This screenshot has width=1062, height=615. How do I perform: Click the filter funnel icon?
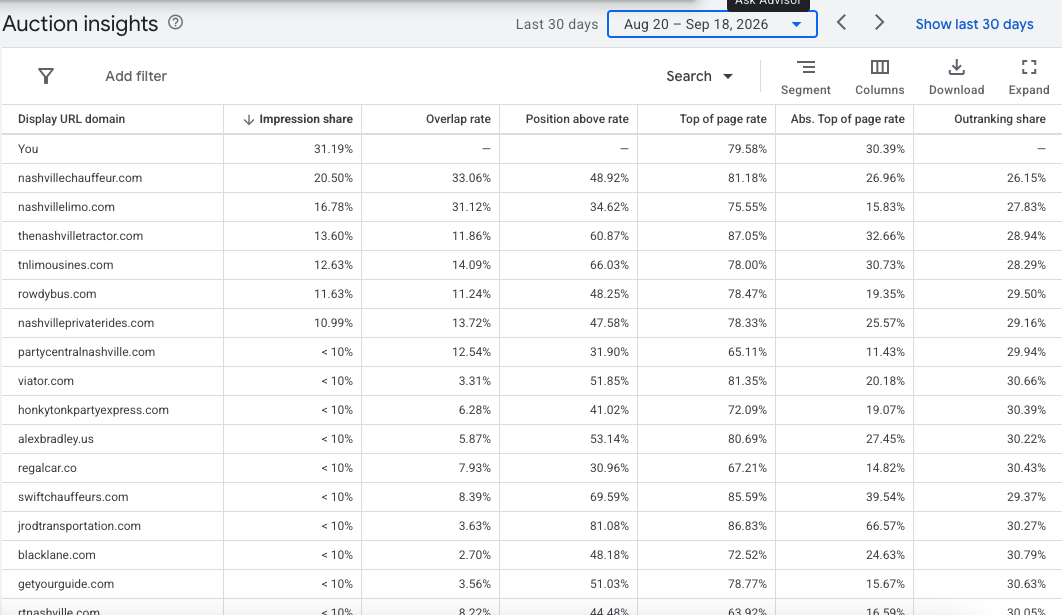[45, 76]
